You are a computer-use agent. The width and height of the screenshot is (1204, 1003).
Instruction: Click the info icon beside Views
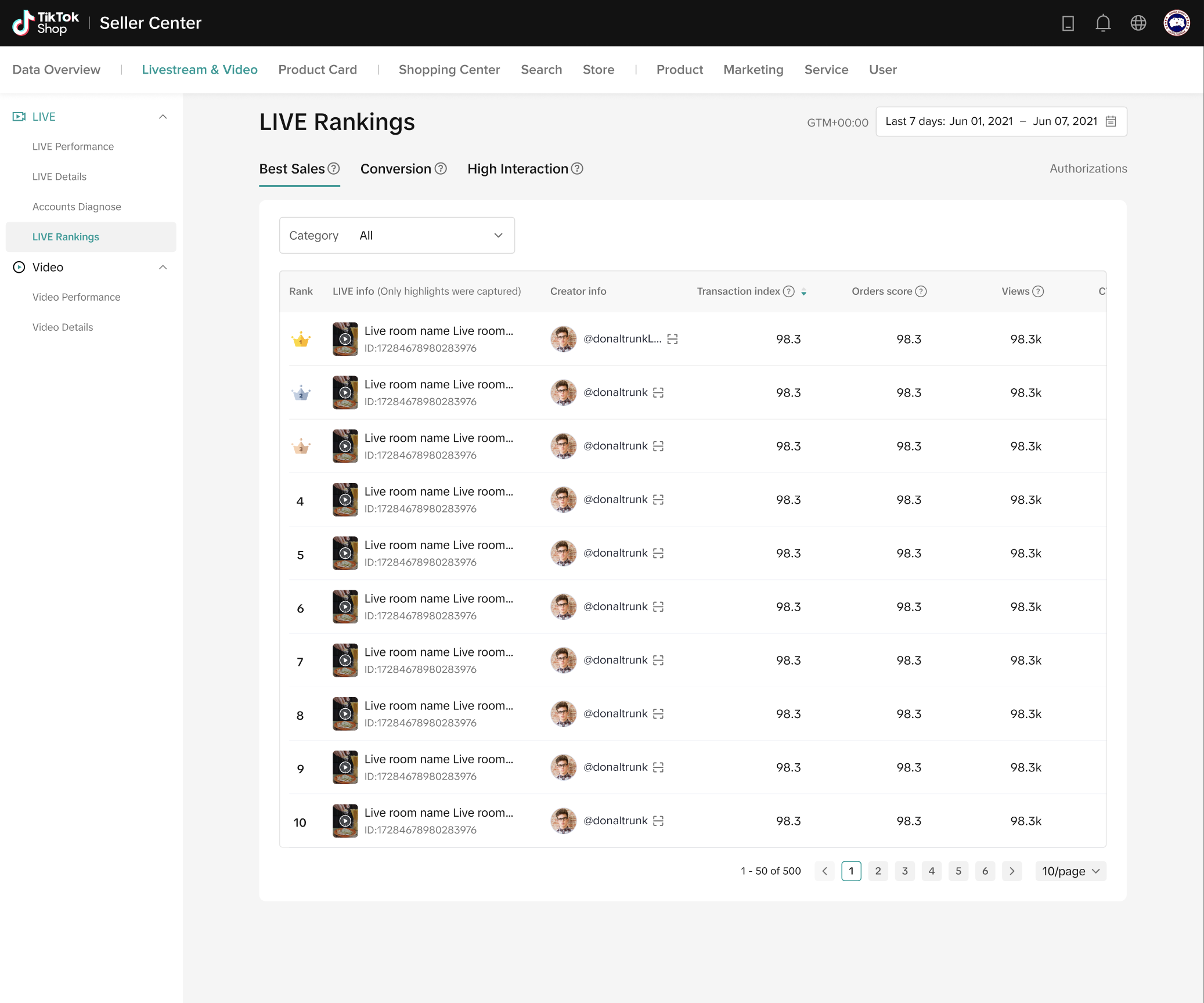tap(1038, 291)
